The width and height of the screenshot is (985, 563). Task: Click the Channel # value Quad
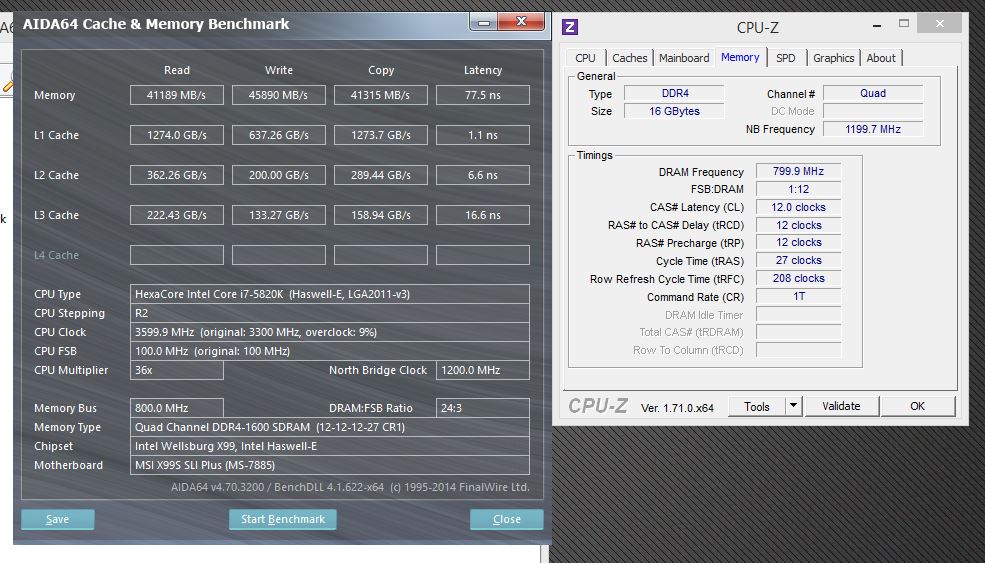tap(873, 93)
